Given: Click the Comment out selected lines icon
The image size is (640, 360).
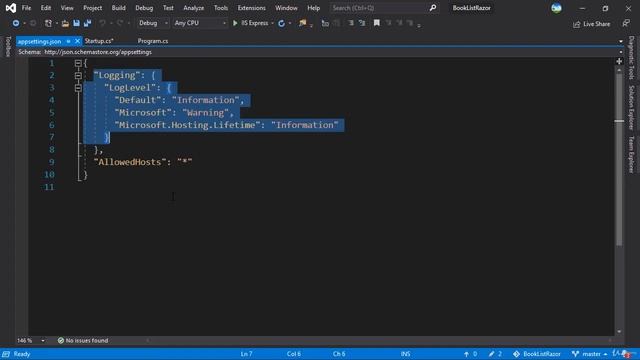Looking at the screenshot, I should coord(351,23).
